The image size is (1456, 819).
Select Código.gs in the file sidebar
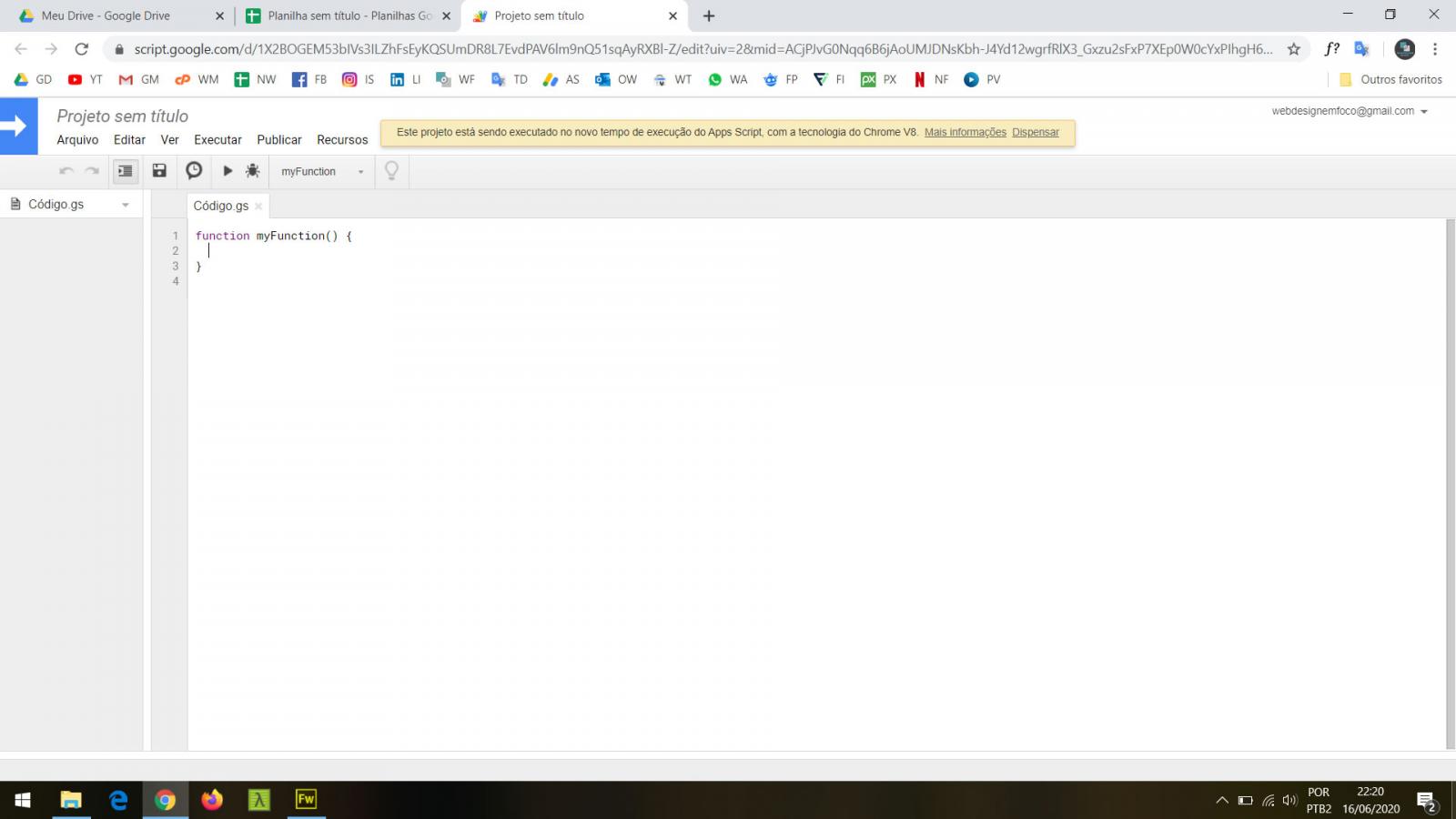(x=56, y=205)
